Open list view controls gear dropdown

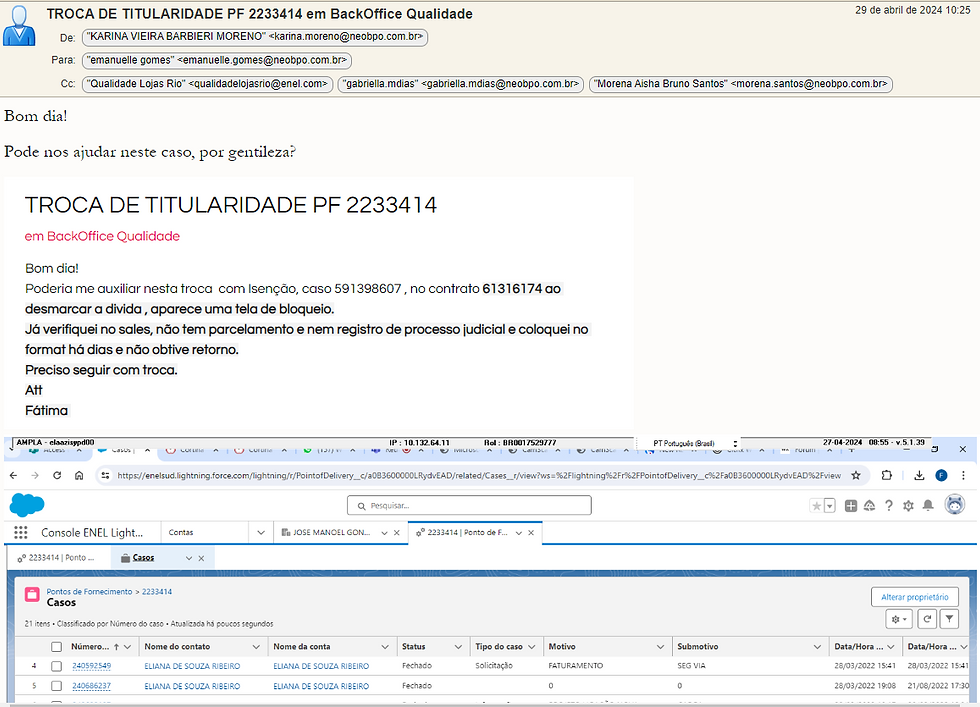pos(899,619)
